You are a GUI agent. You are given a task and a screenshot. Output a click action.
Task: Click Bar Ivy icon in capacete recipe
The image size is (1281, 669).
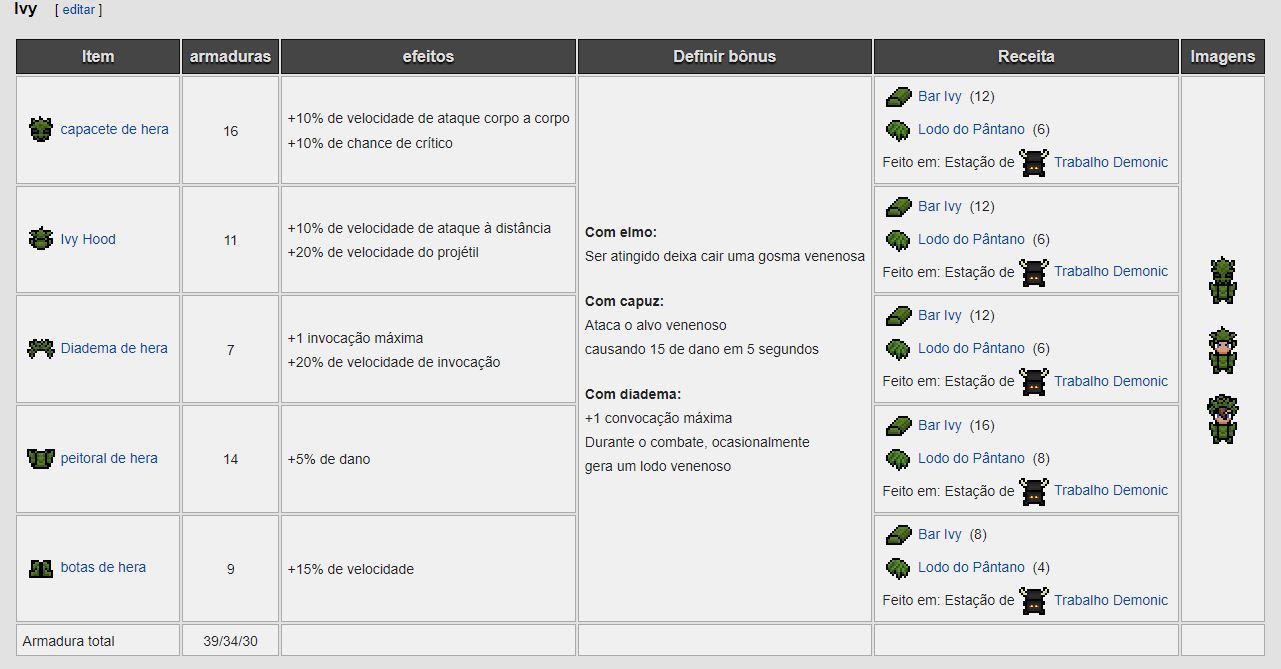point(898,97)
